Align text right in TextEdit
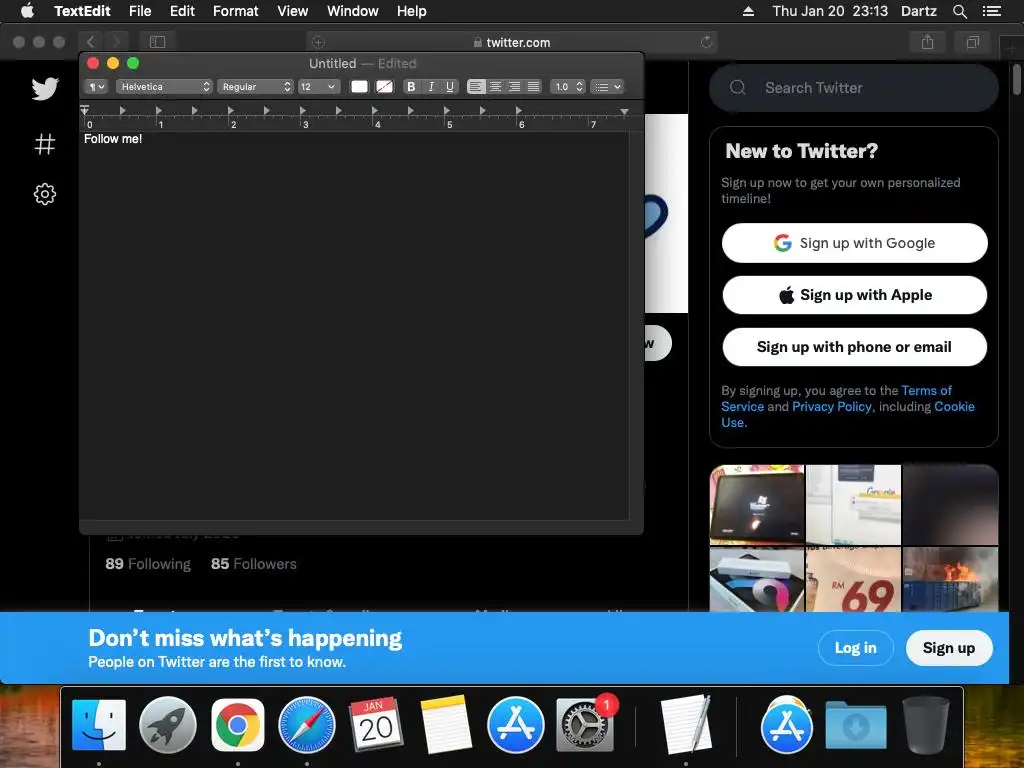 (x=515, y=87)
